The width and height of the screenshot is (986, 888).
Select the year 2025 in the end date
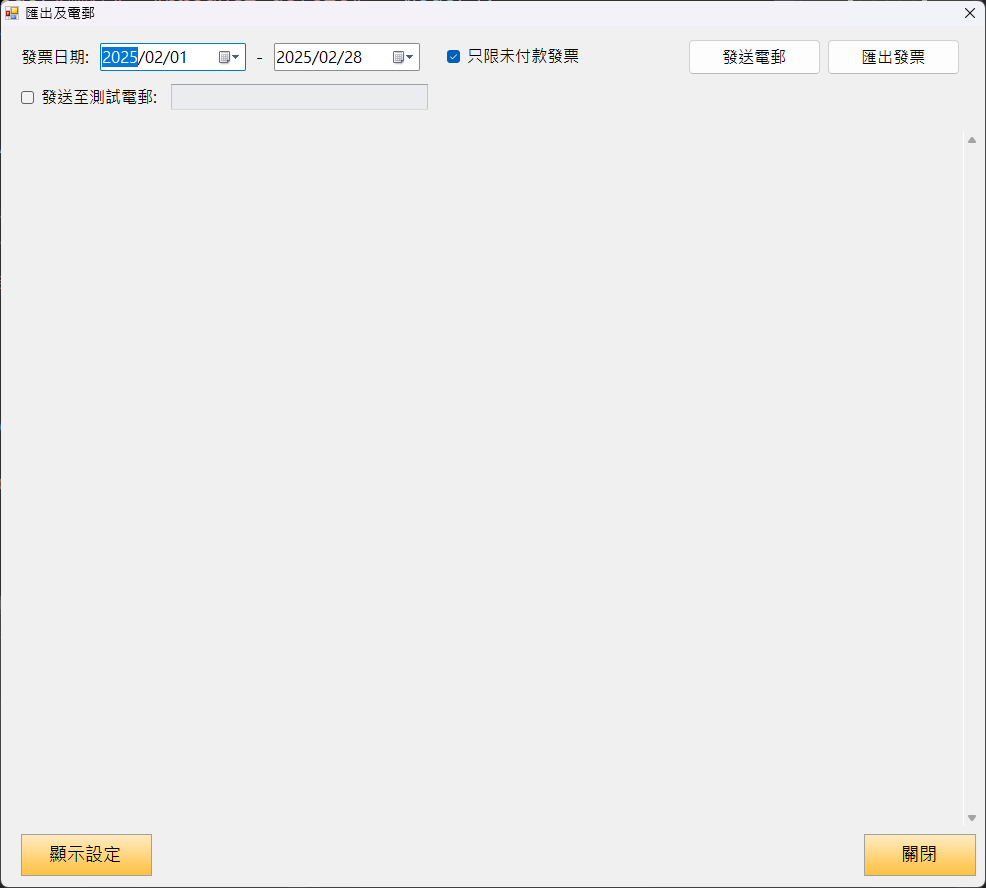[x=293, y=57]
